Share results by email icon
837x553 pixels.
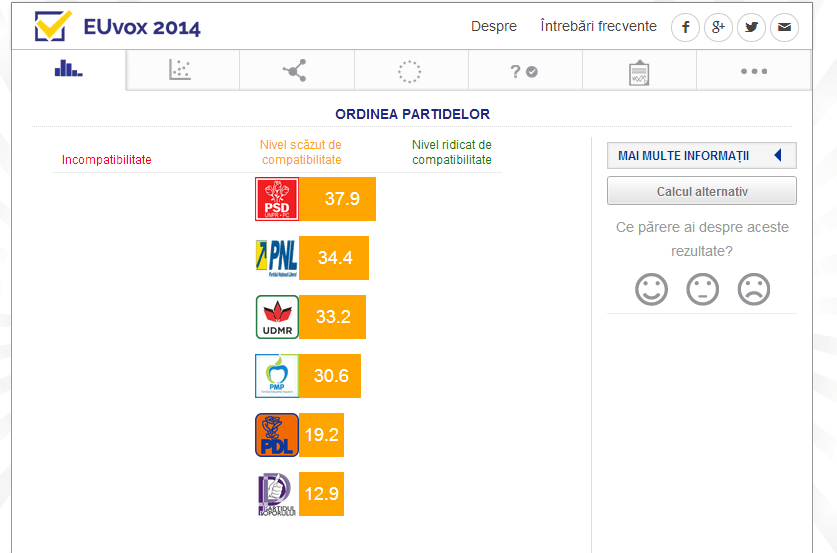tap(785, 27)
